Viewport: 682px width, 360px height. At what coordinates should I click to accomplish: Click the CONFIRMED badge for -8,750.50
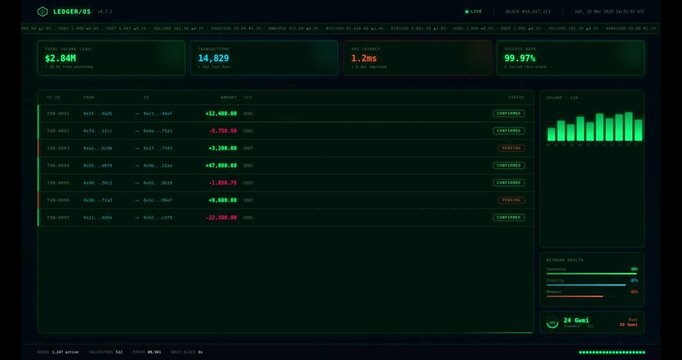[x=509, y=131]
